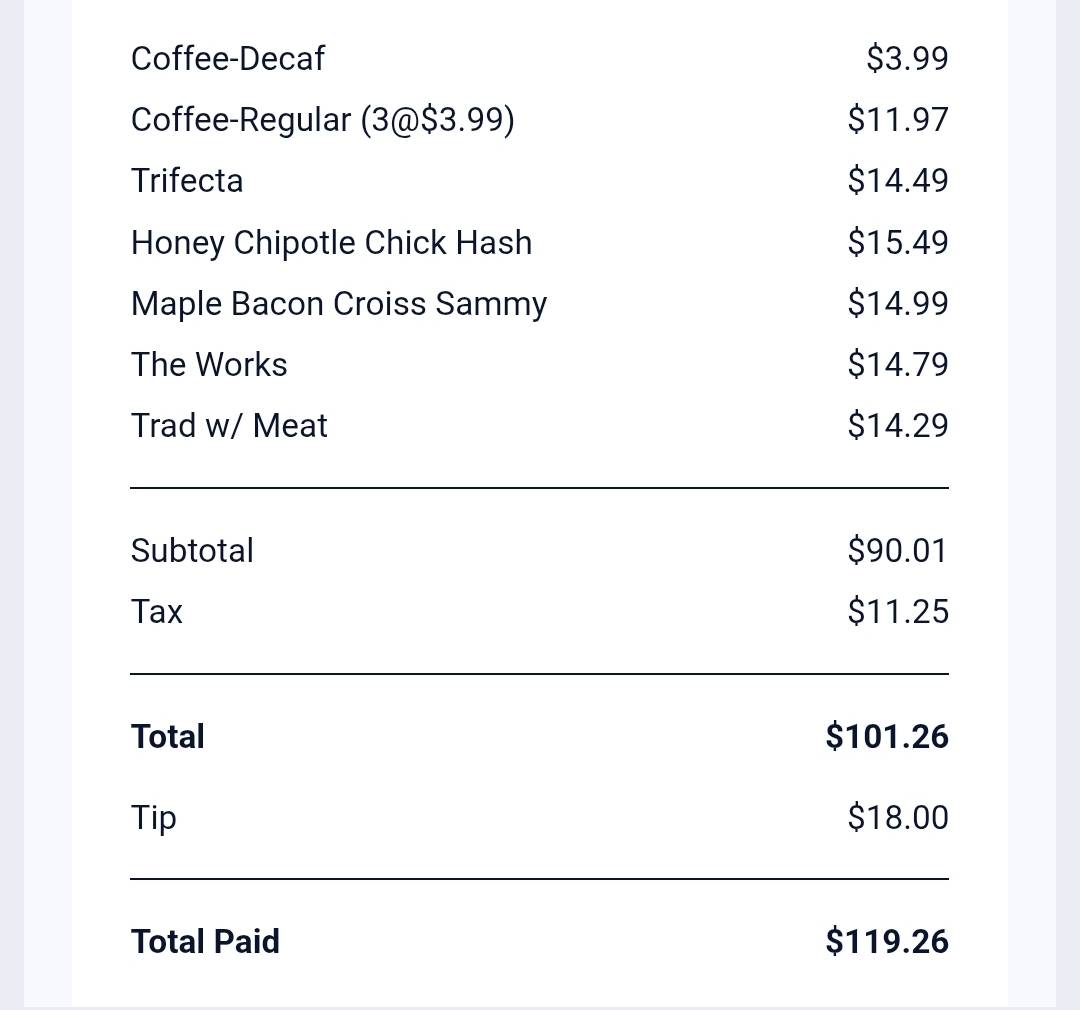The image size is (1080, 1010).
Task: Select the $119.26 total paid amount
Action: tap(887, 942)
